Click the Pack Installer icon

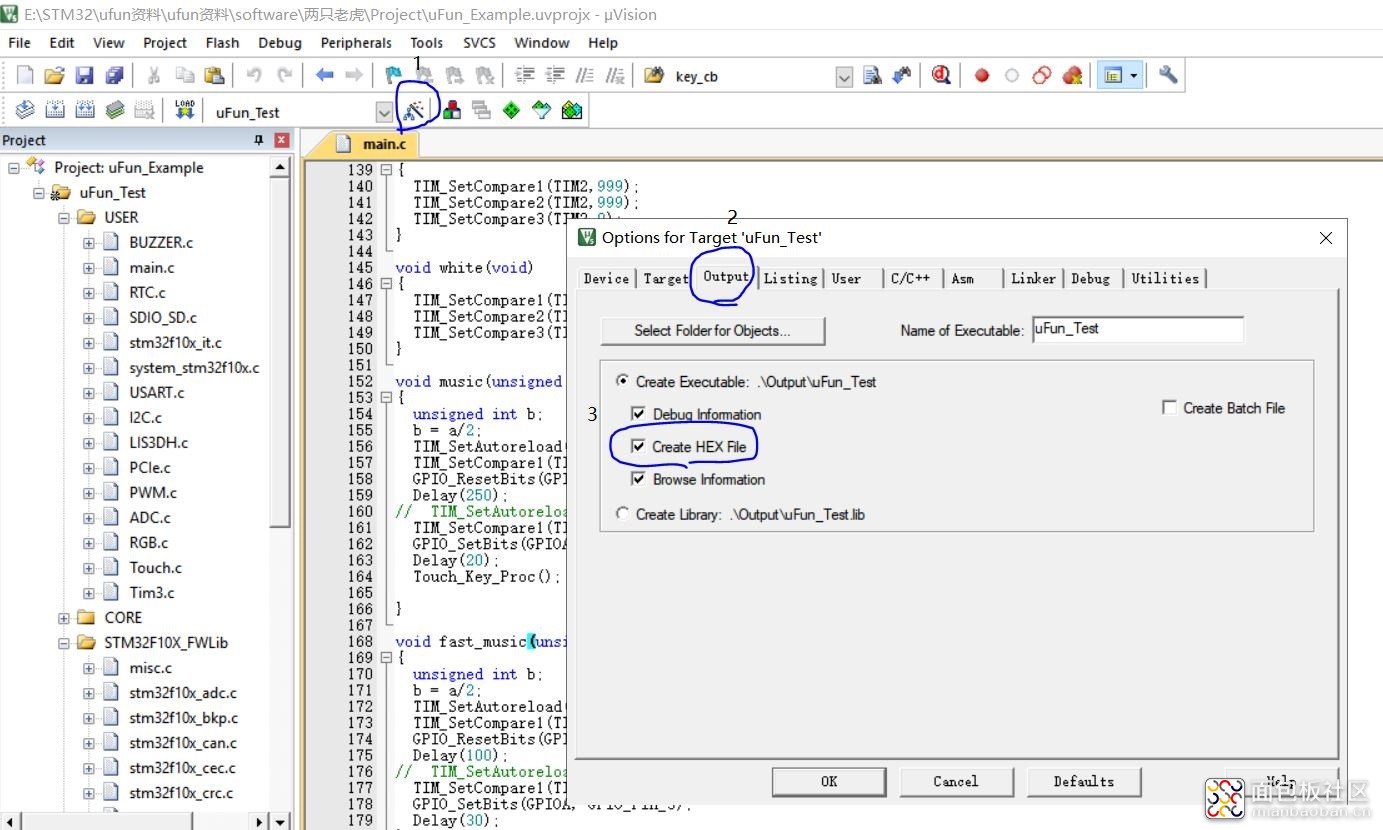[572, 111]
